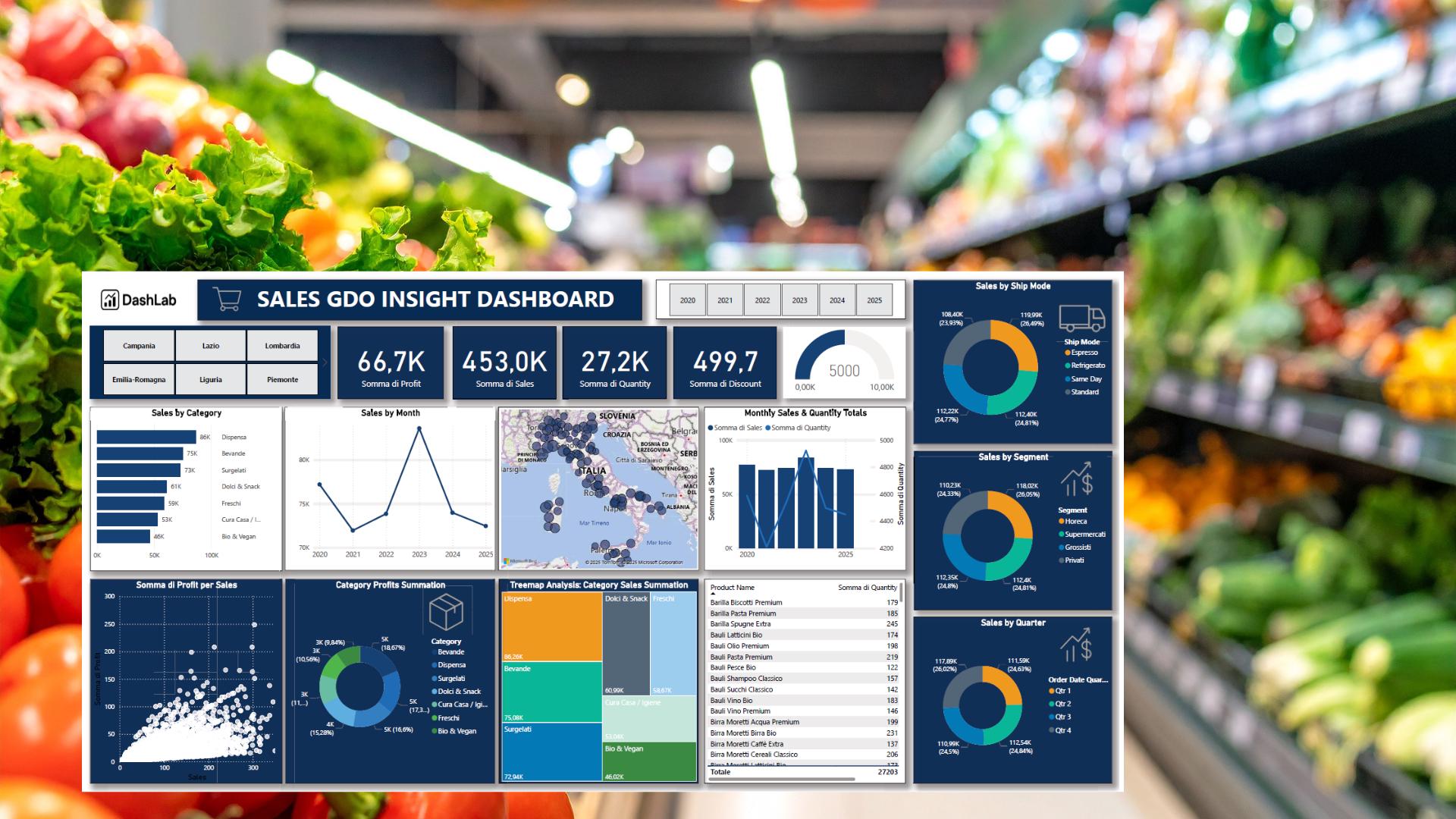Expand more regions with the slicer arrow
The image size is (1456, 819).
click(x=325, y=362)
